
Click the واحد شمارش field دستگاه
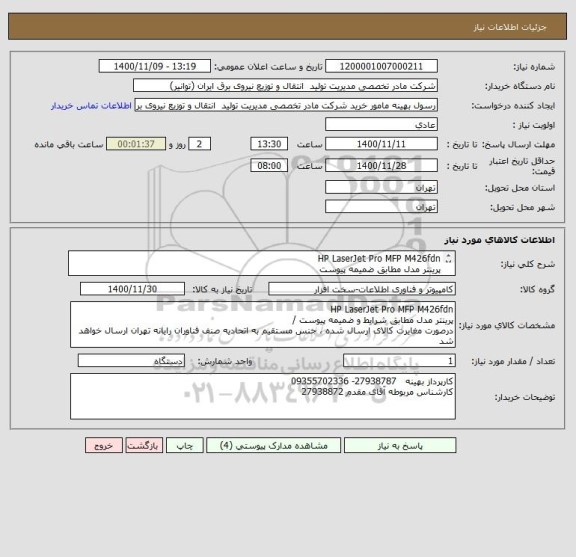point(131,361)
